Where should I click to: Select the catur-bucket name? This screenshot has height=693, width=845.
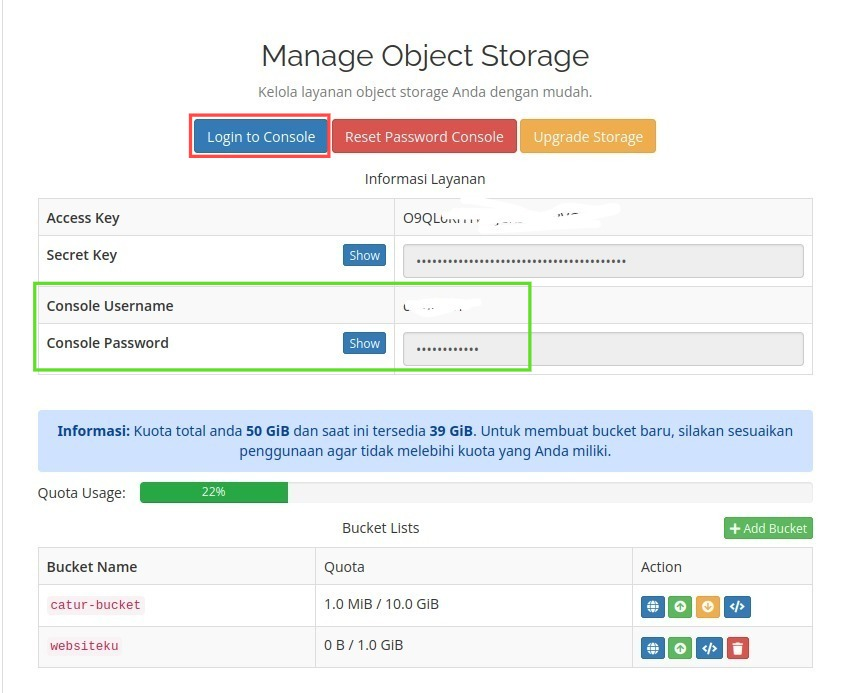[x=95, y=605]
